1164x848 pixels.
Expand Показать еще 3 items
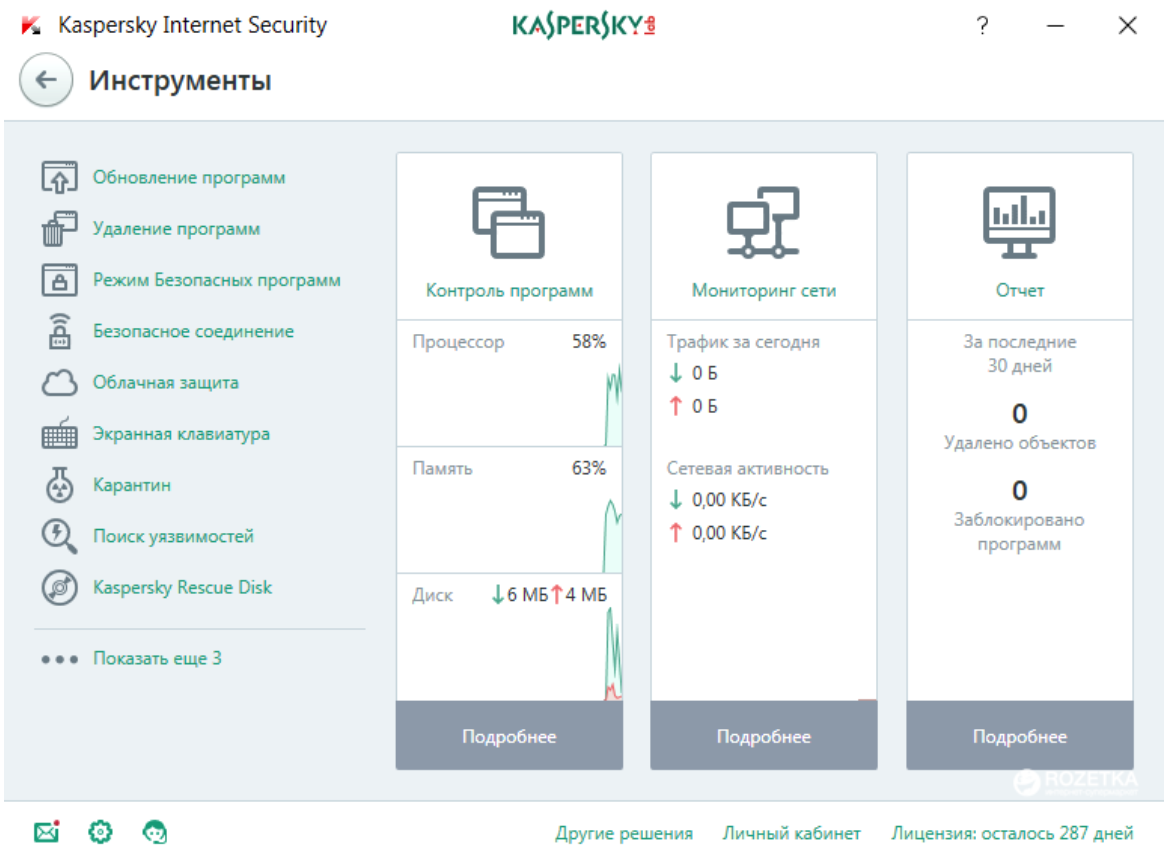[157, 659]
